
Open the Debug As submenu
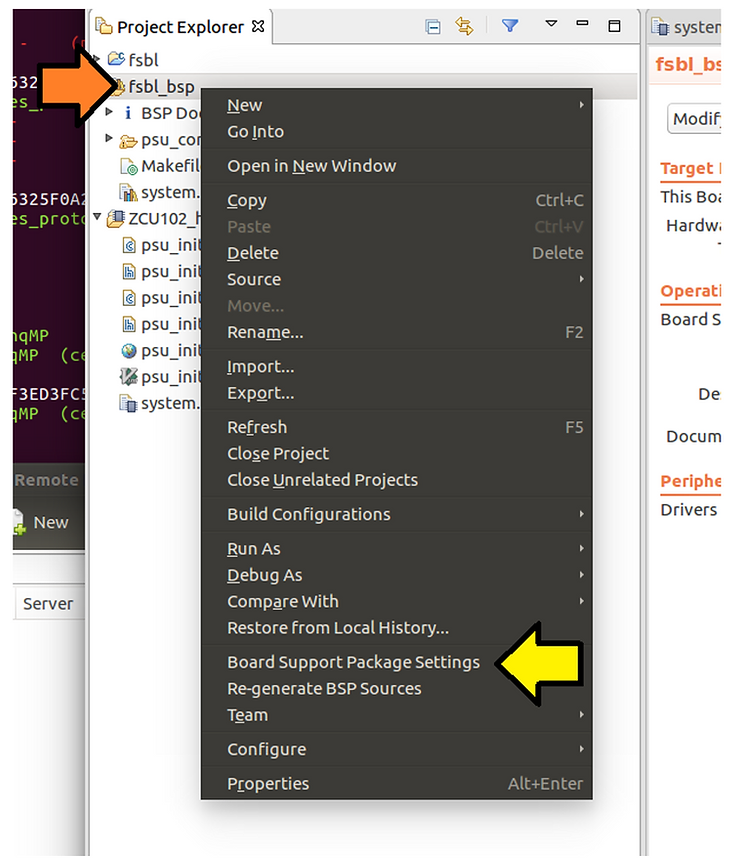[x=397, y=575]
